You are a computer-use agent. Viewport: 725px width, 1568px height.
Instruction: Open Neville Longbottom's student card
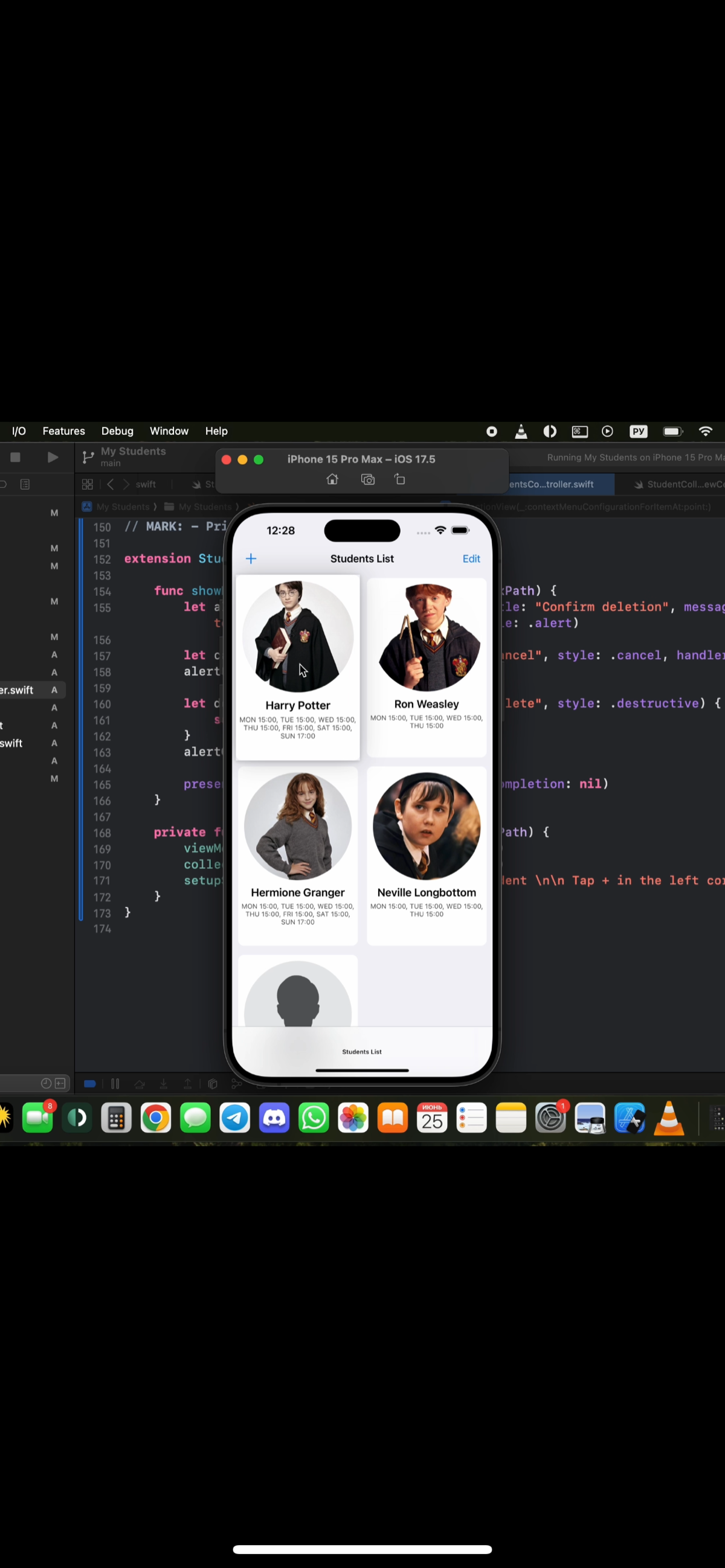tap(427, 855)
